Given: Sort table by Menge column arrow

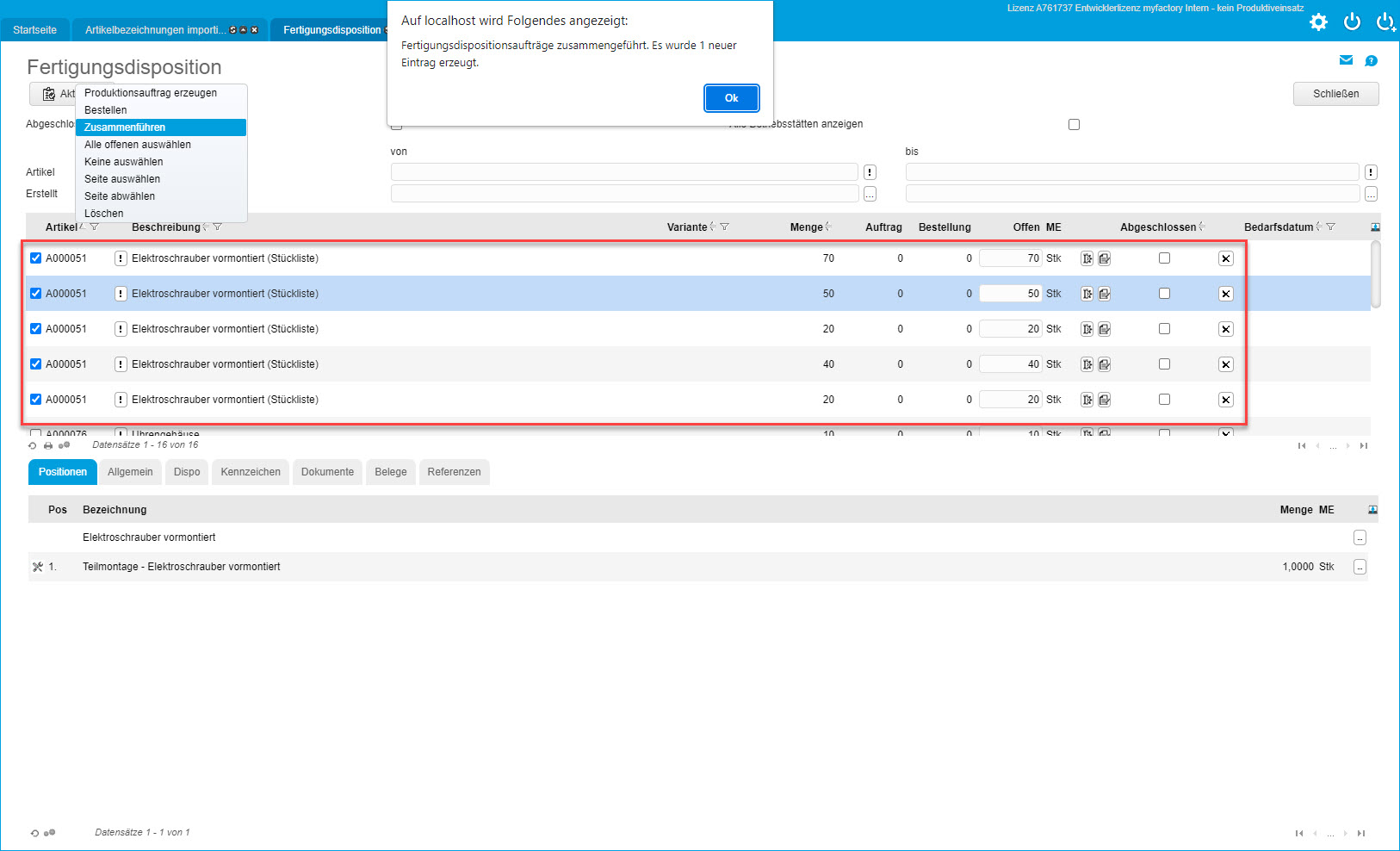Looking at the screenshot, I should point(828,227).
